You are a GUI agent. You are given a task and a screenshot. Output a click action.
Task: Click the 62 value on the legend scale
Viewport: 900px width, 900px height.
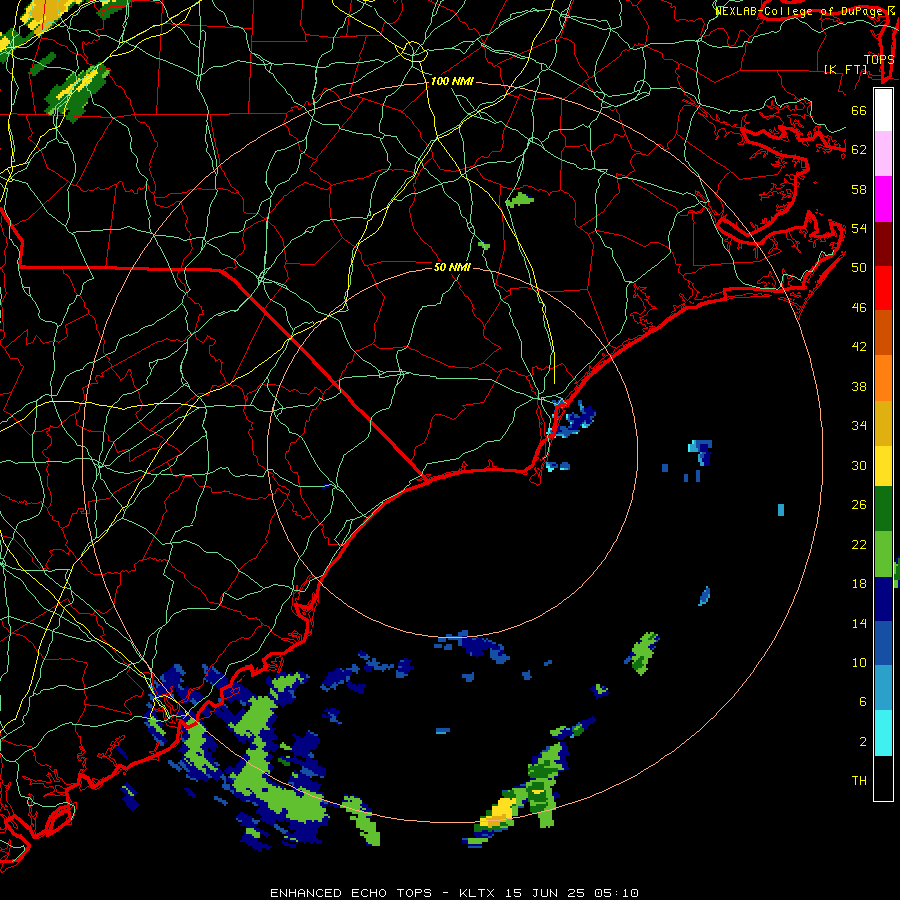(859, 150)
